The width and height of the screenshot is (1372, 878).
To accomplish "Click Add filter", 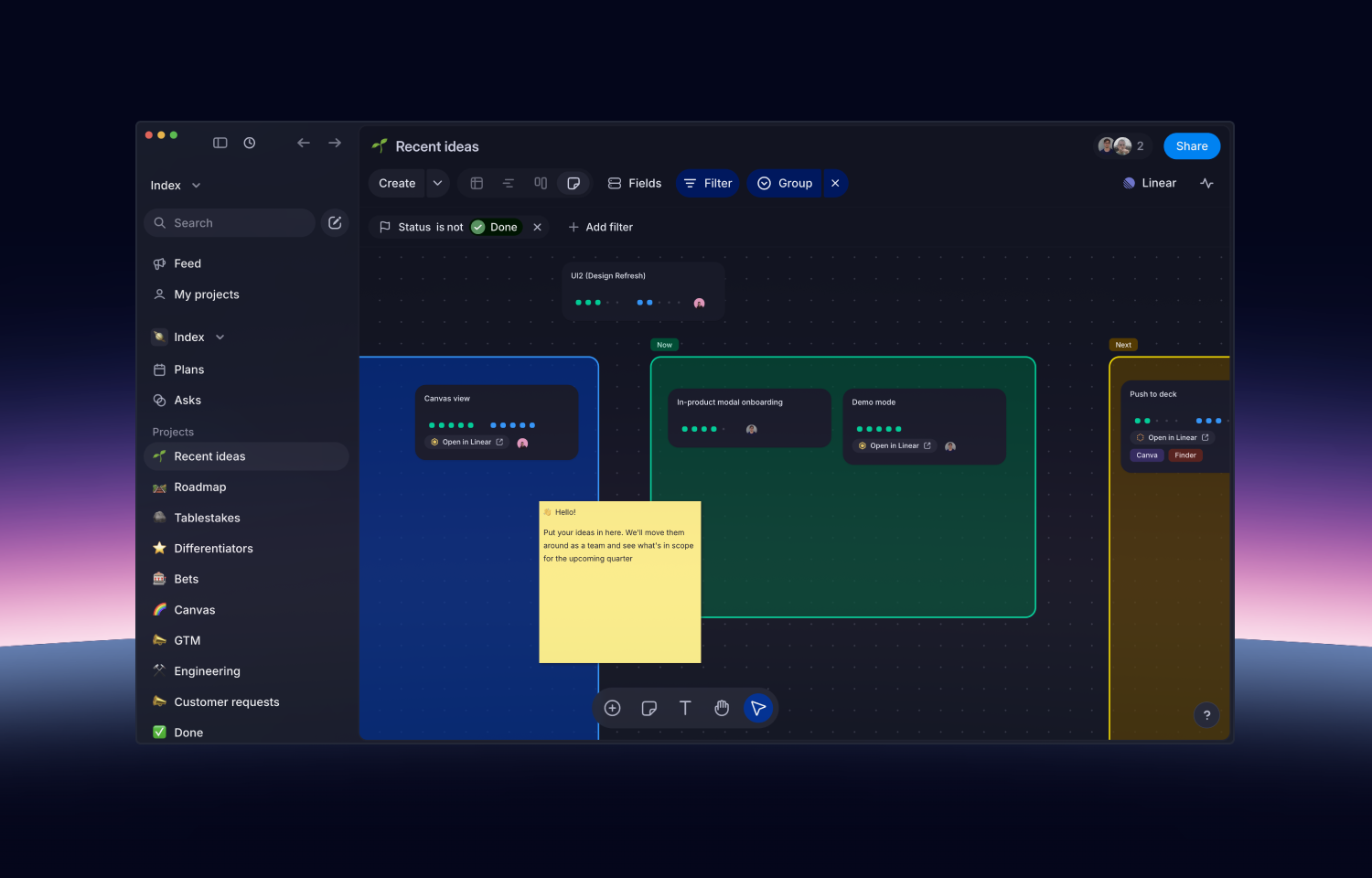I will pyautogui.click(x=600, y=227).
